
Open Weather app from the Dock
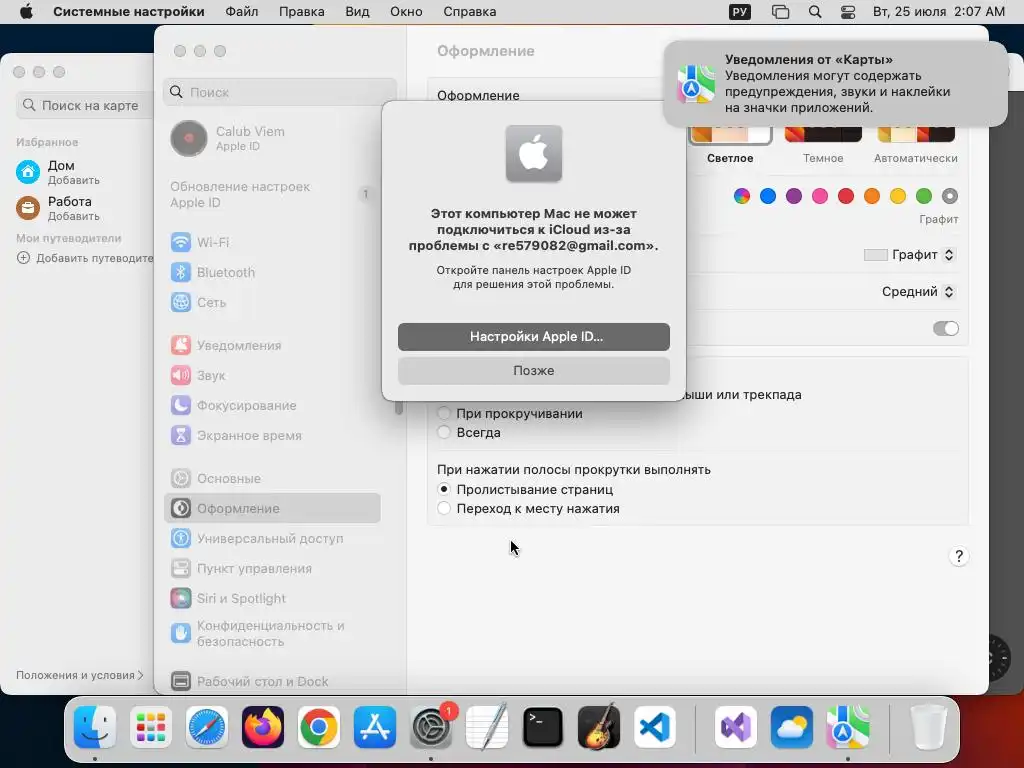click(792, 727)
